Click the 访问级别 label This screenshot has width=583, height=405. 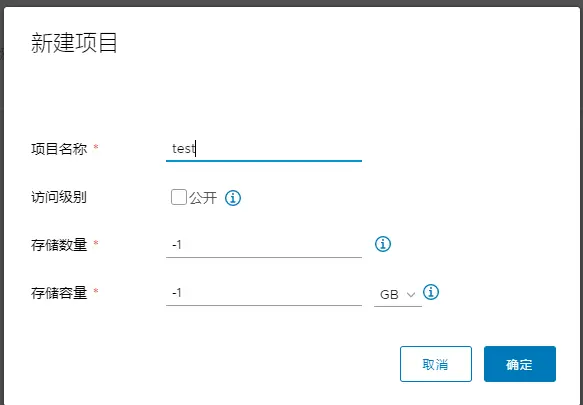click(x=59, y=197)
